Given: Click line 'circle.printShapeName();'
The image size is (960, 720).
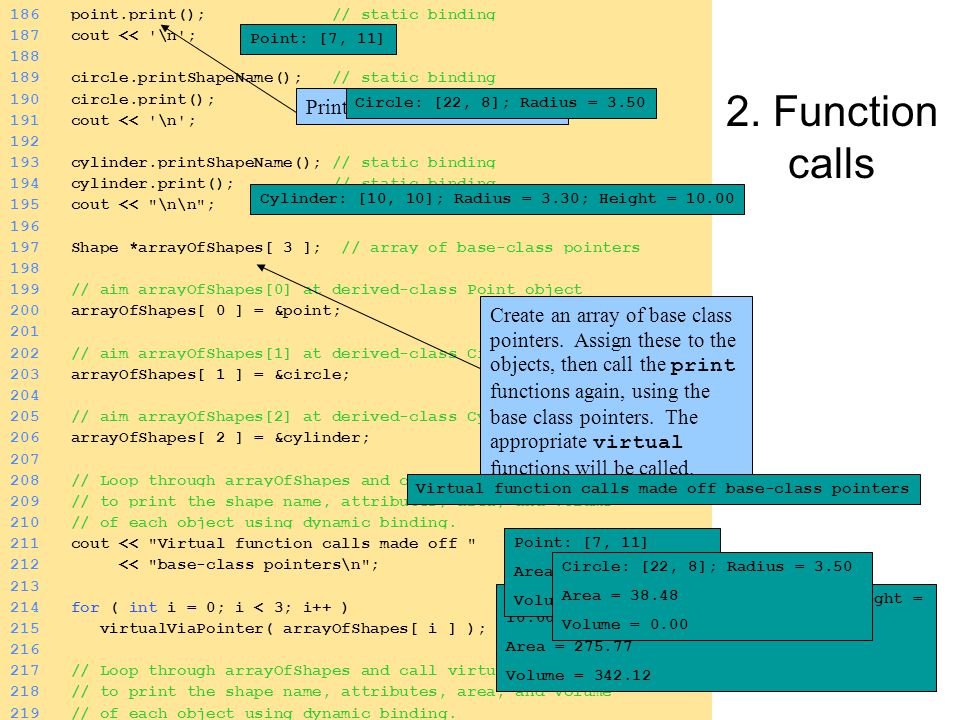Looking at the screenshot, I should pyautogui.click(x=186, y=78).
